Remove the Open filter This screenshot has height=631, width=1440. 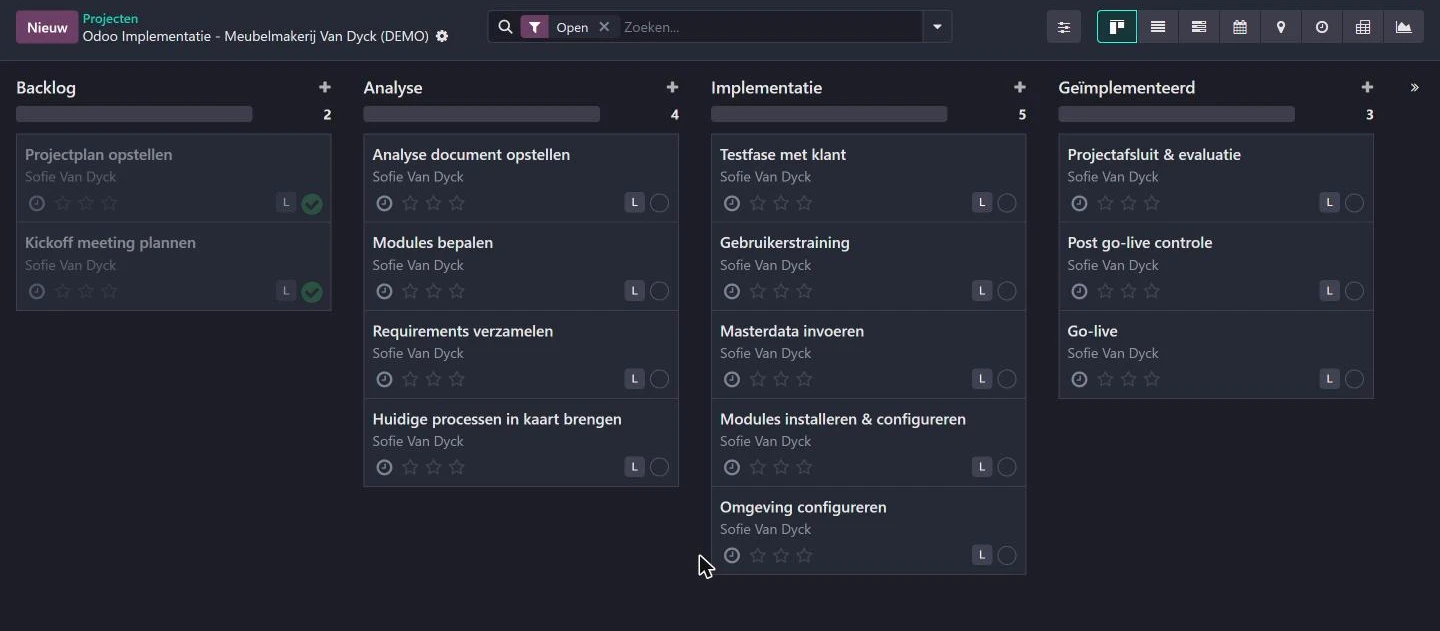[x=604, y=27]
